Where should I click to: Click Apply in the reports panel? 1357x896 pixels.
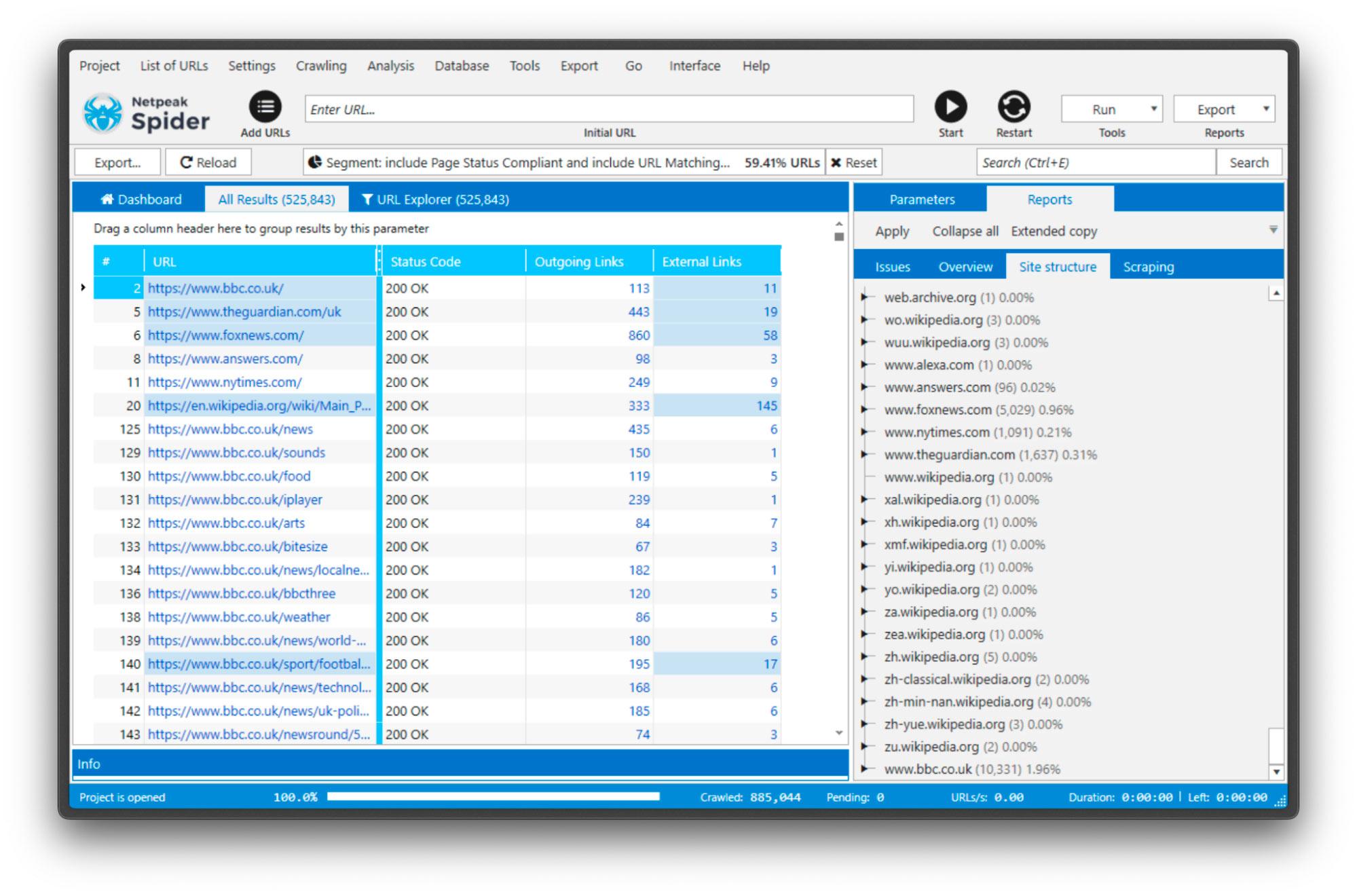(891, 231)
